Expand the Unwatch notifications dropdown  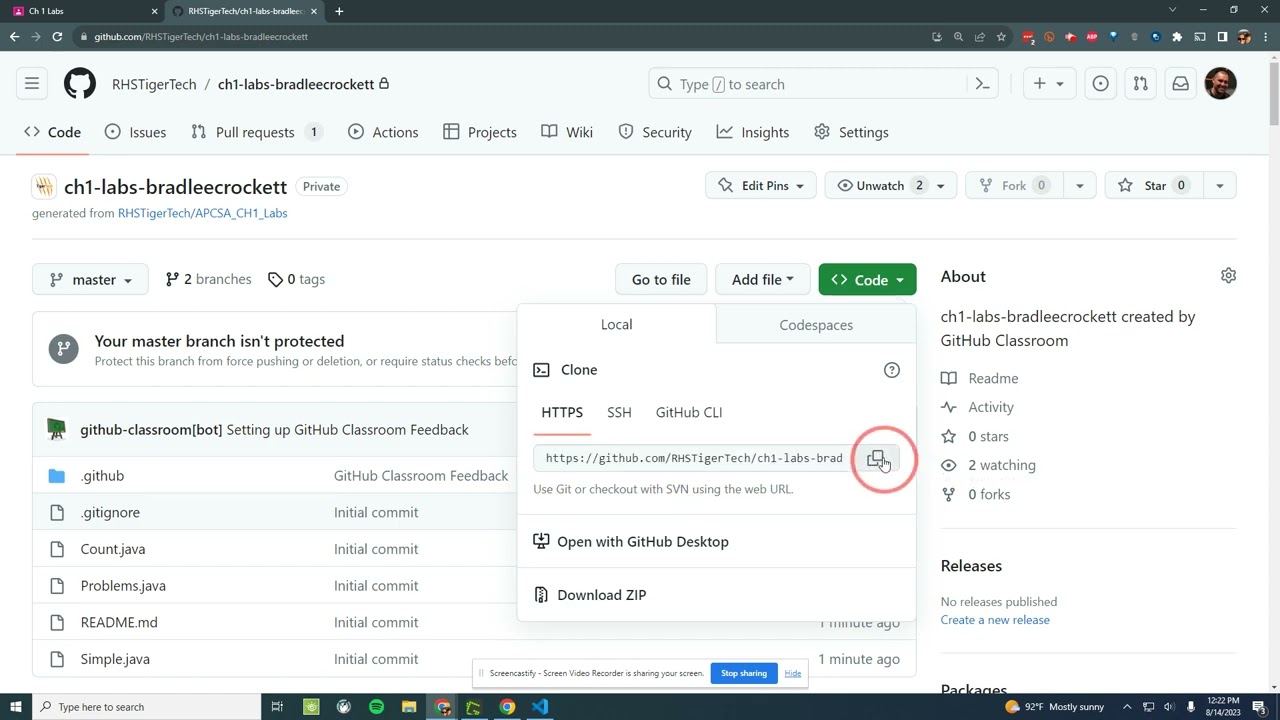[891, 185]
